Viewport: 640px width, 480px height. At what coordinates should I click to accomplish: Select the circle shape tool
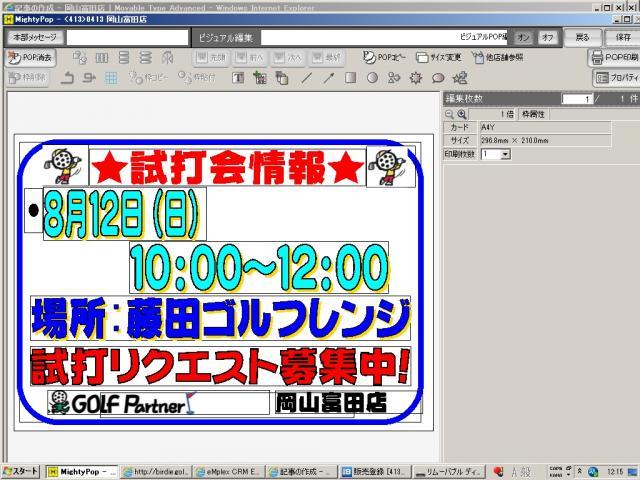pos(372,78)
